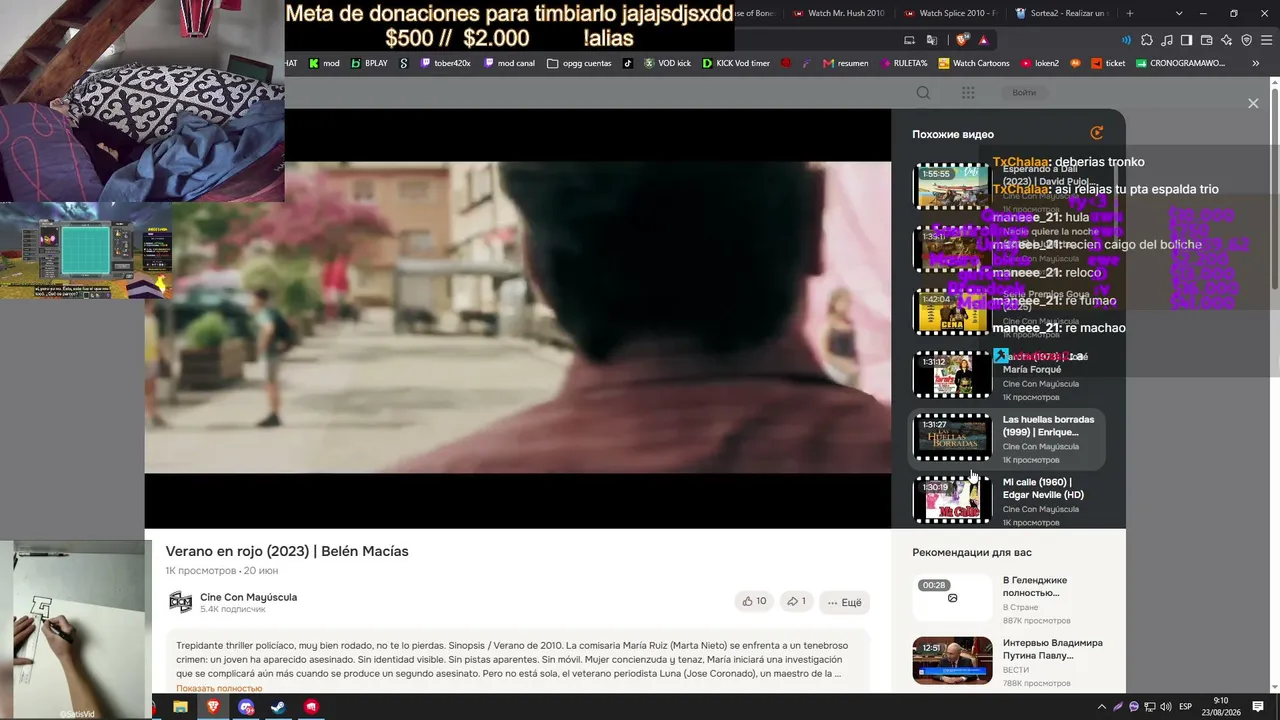This screenshot has width=1280, height=720.
Task: Open the BPLAY bookmark
Action: [369, 63]
